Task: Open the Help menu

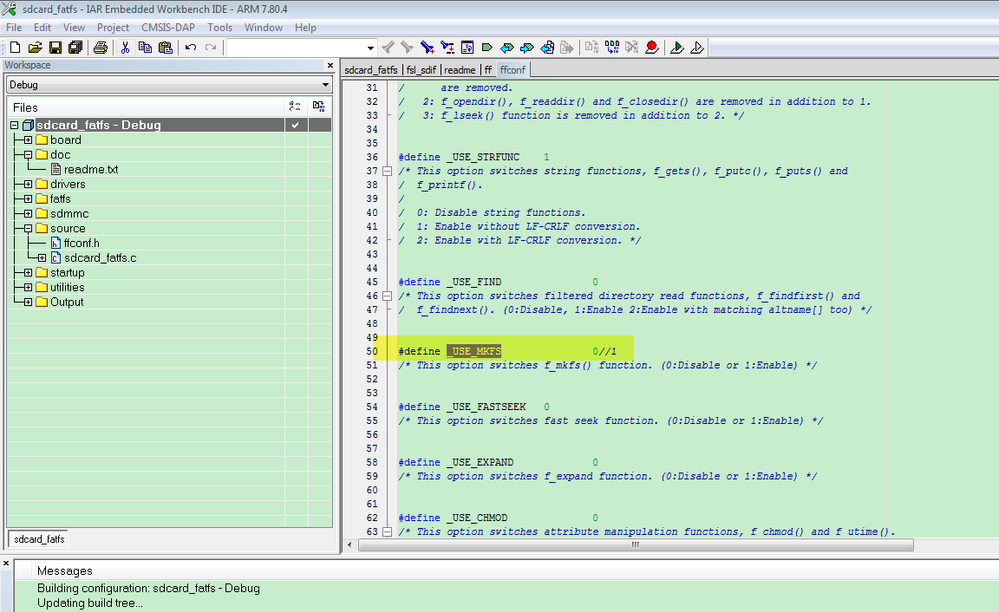Action: [x=305, y=27]
